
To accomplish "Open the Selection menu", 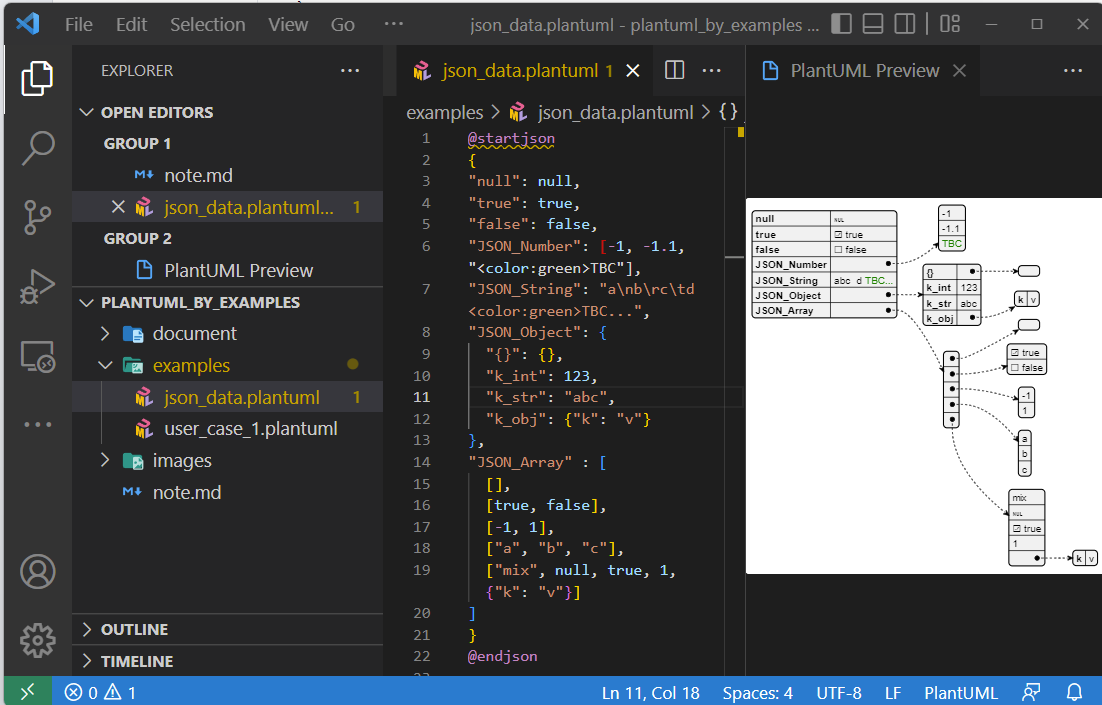I will (207, 25).
